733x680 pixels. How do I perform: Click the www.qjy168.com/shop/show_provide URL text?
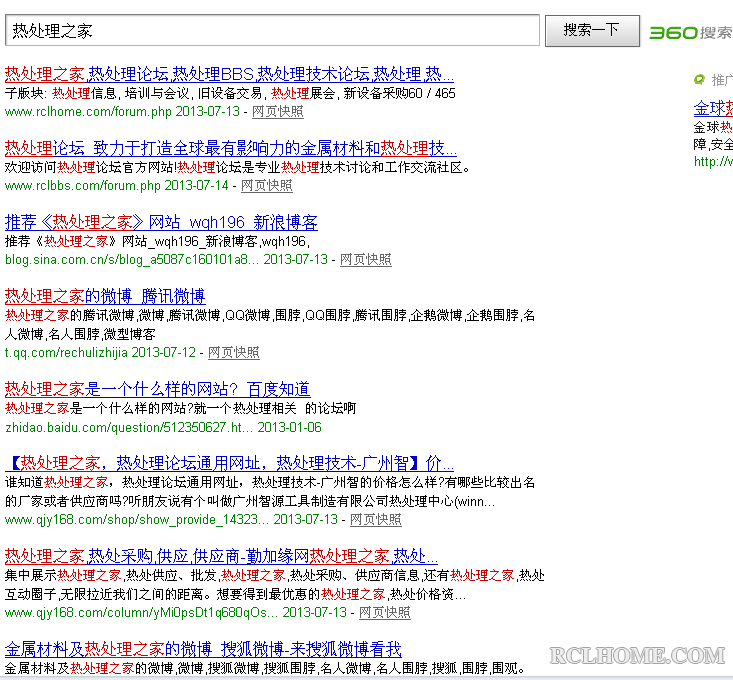tap(137, 520)
